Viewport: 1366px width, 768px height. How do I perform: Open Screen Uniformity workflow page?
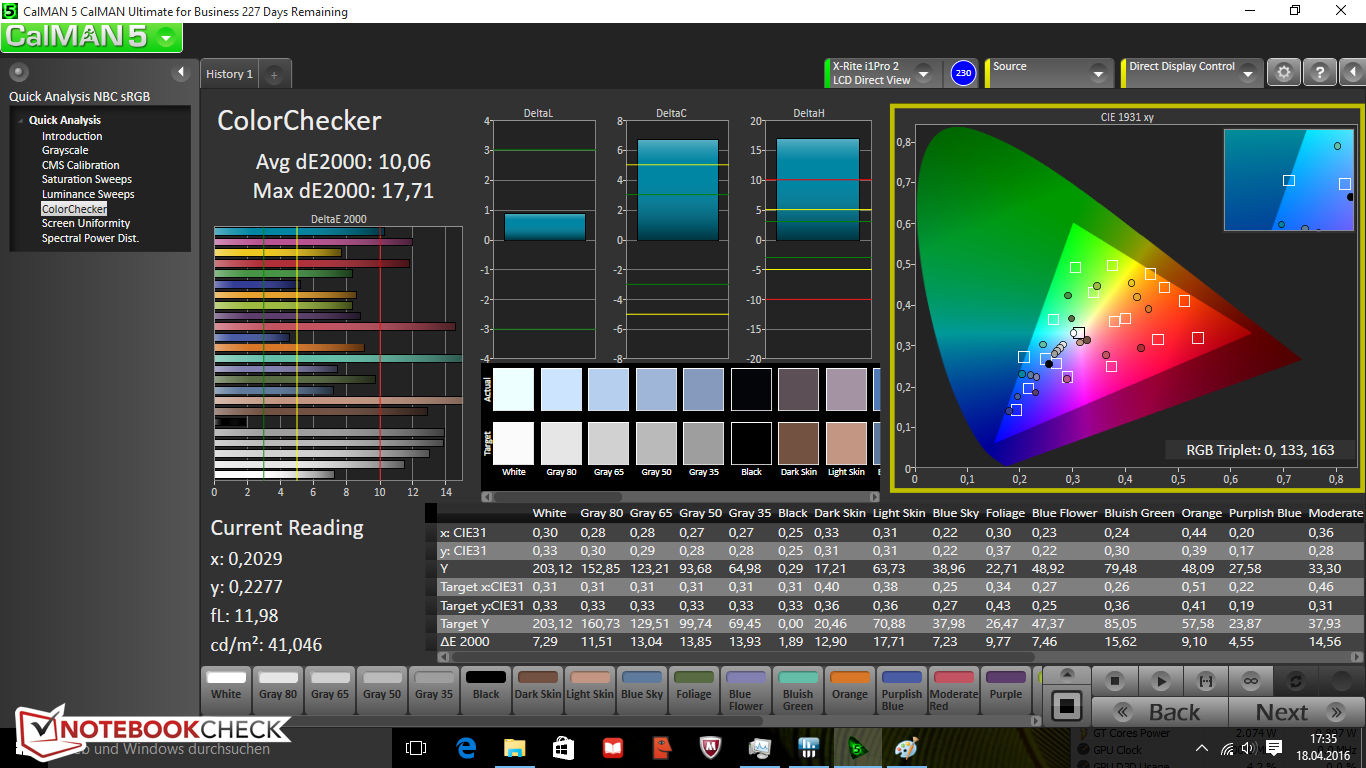tap(86, 224)
